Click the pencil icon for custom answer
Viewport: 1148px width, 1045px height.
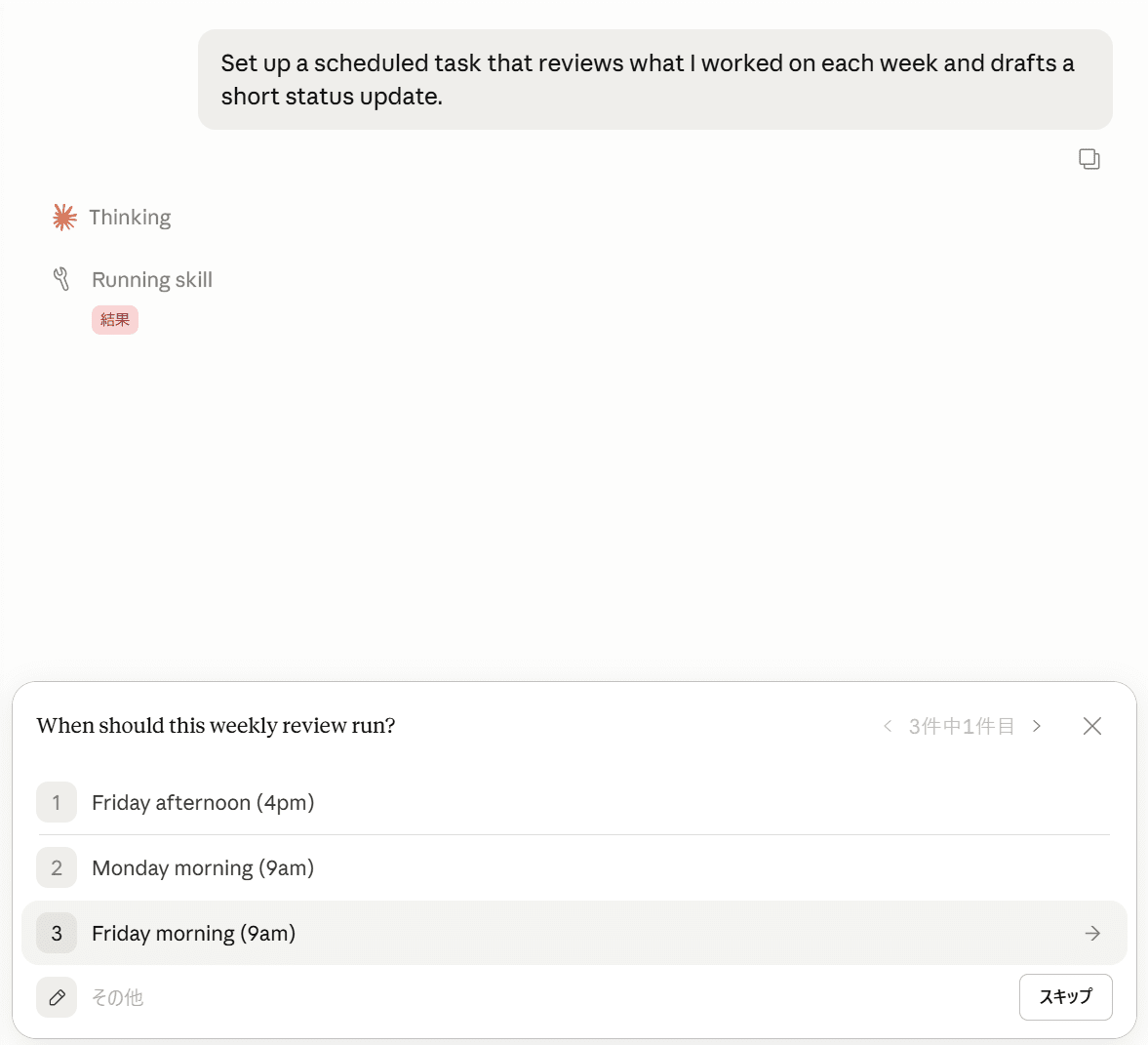pyautogui.click(x=57, y=997)
